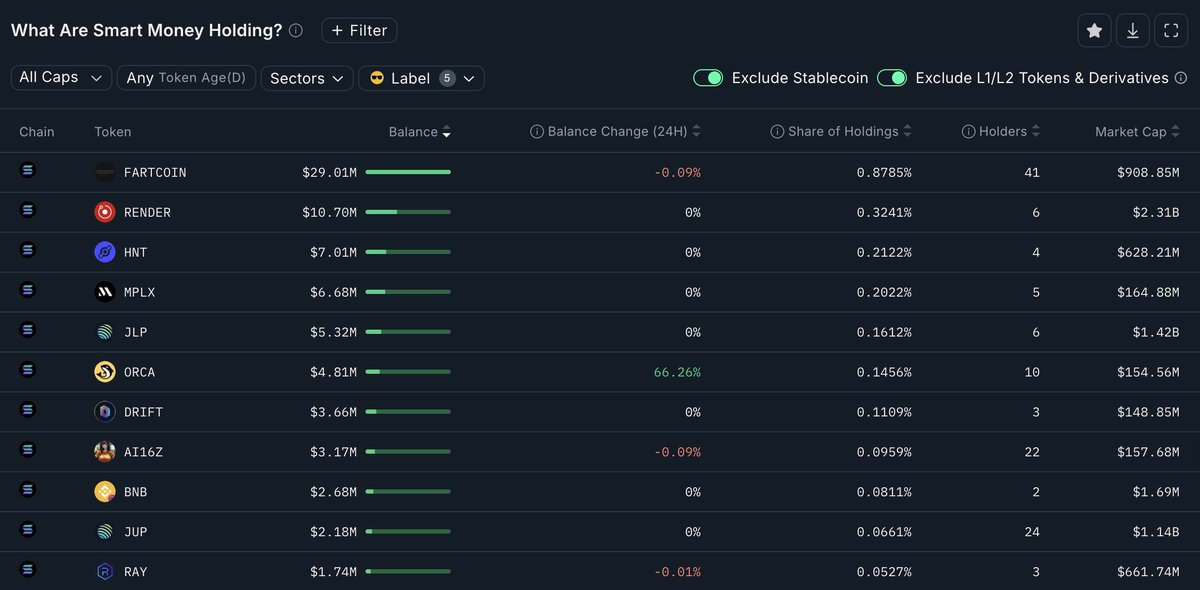Click FARTCOIN market cap $908.85M

1148,172
